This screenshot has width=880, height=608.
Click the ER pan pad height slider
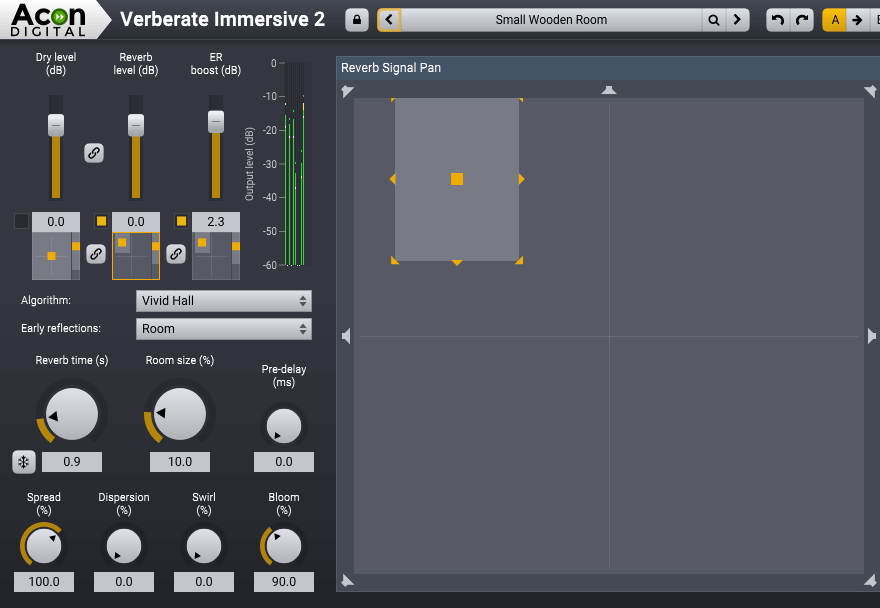pos(236,256)
